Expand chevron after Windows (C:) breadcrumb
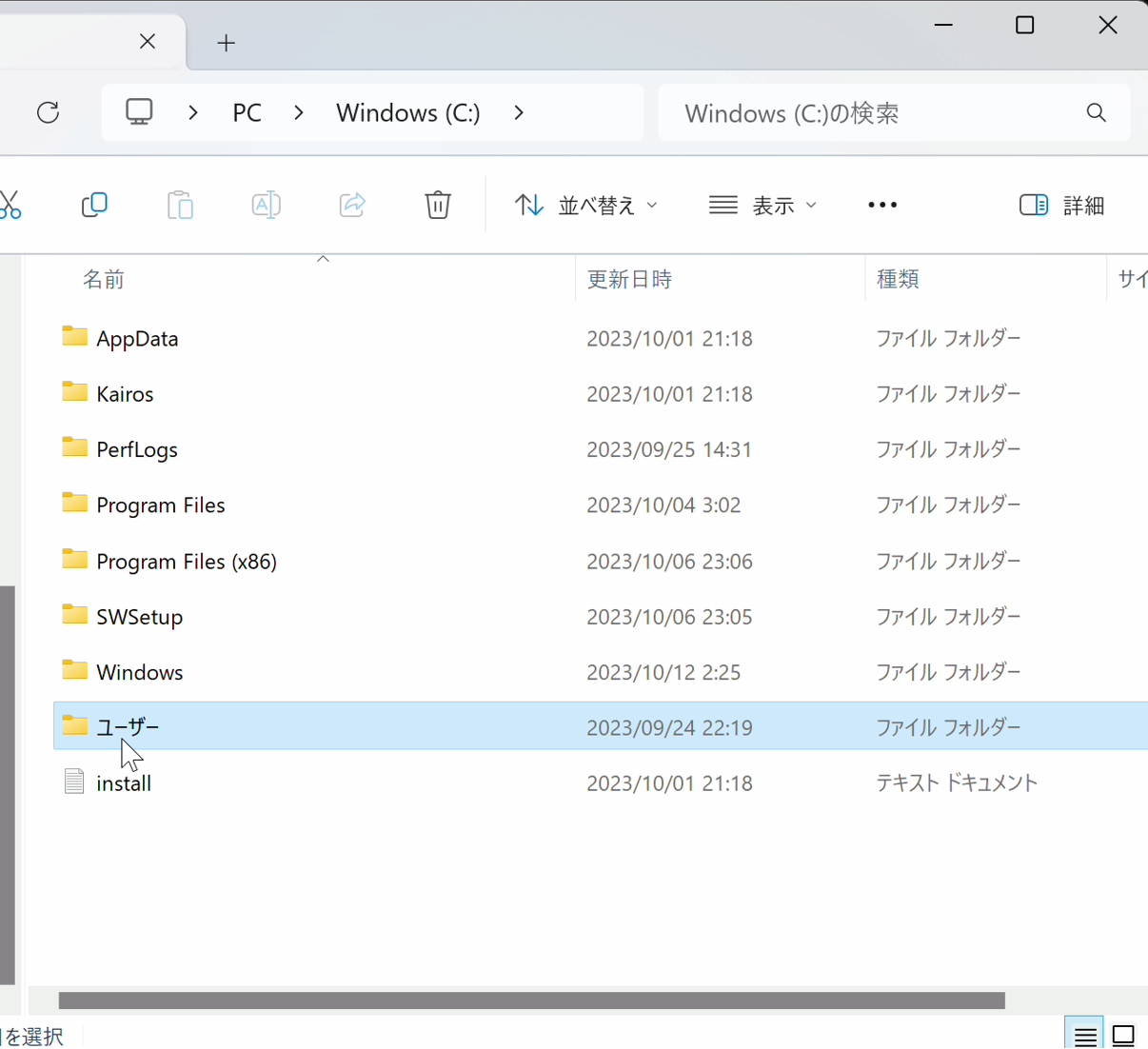This screenshot has height=1049, width=1148. (x=519, y=112)
